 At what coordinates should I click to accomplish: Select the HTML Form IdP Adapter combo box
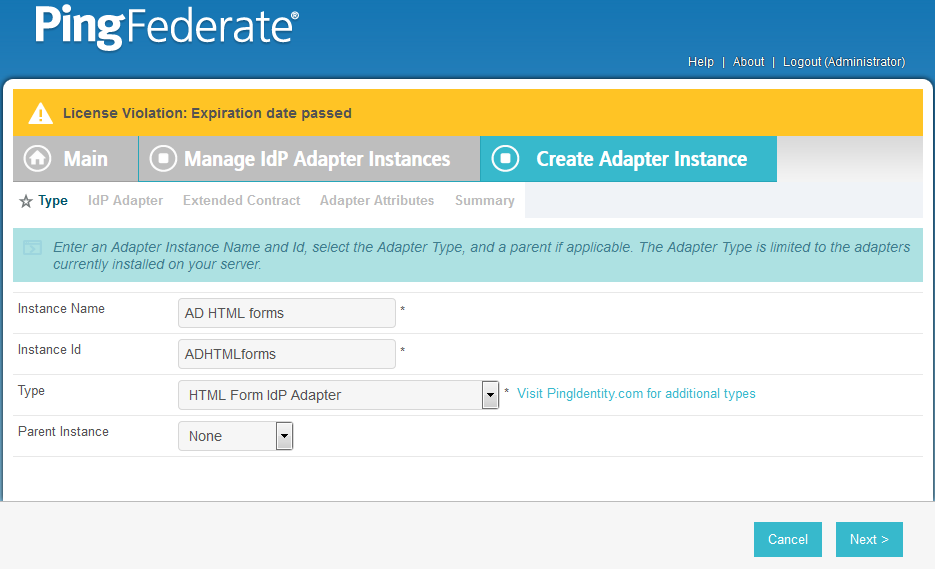(338, 395)
